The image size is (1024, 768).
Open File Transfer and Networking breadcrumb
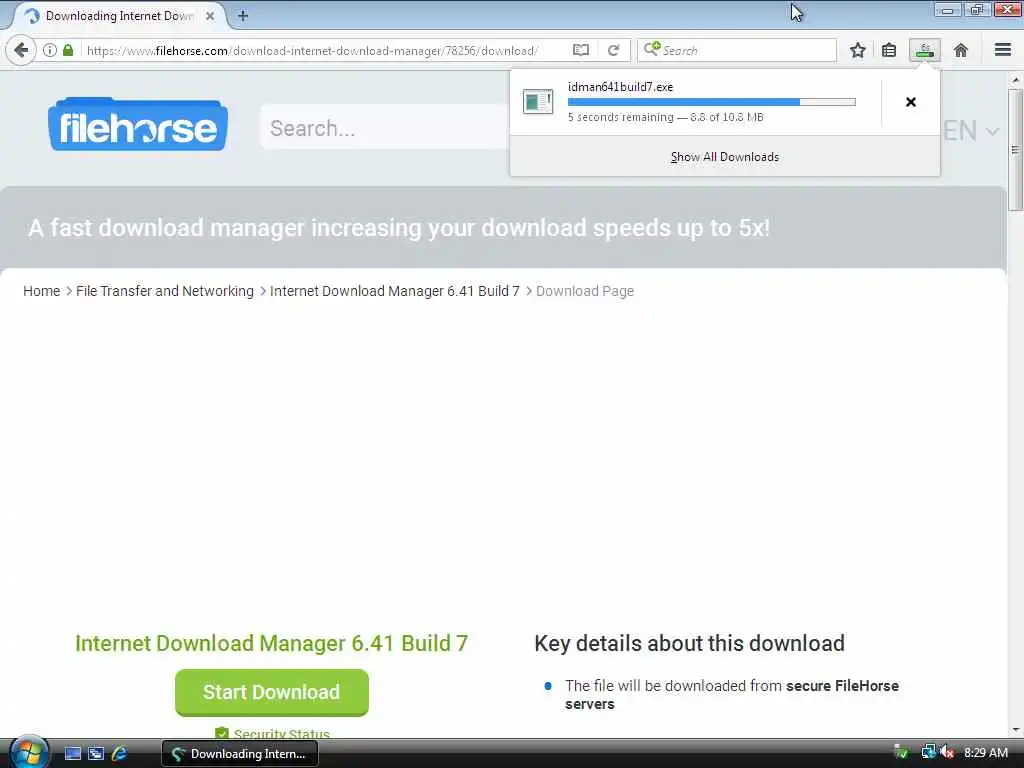click(165, 291)
